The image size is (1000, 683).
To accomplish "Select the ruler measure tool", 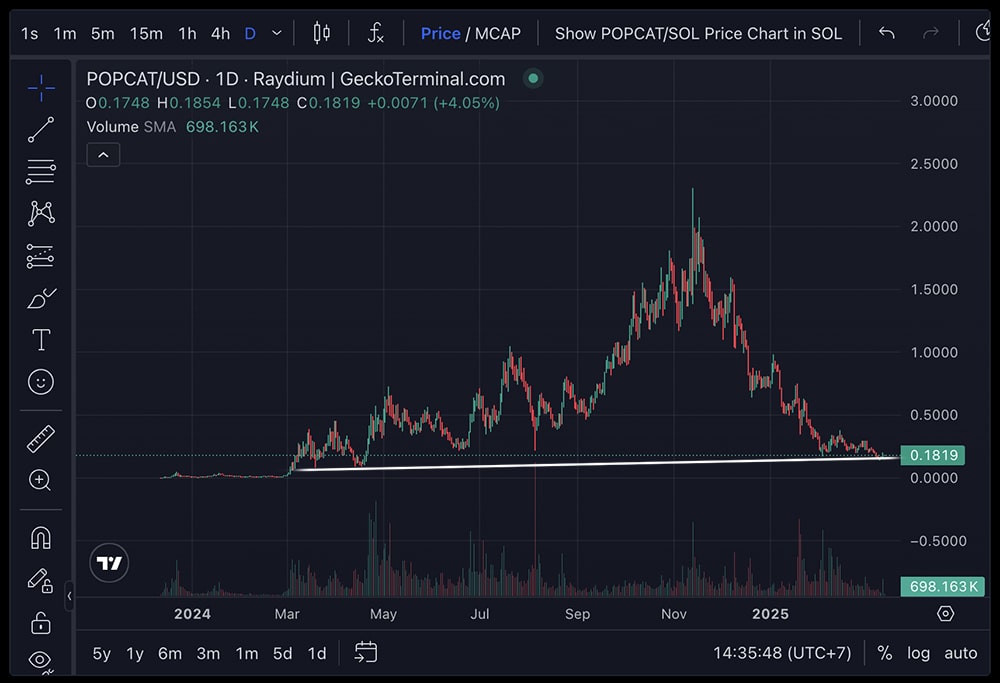I will coord(41,439).
